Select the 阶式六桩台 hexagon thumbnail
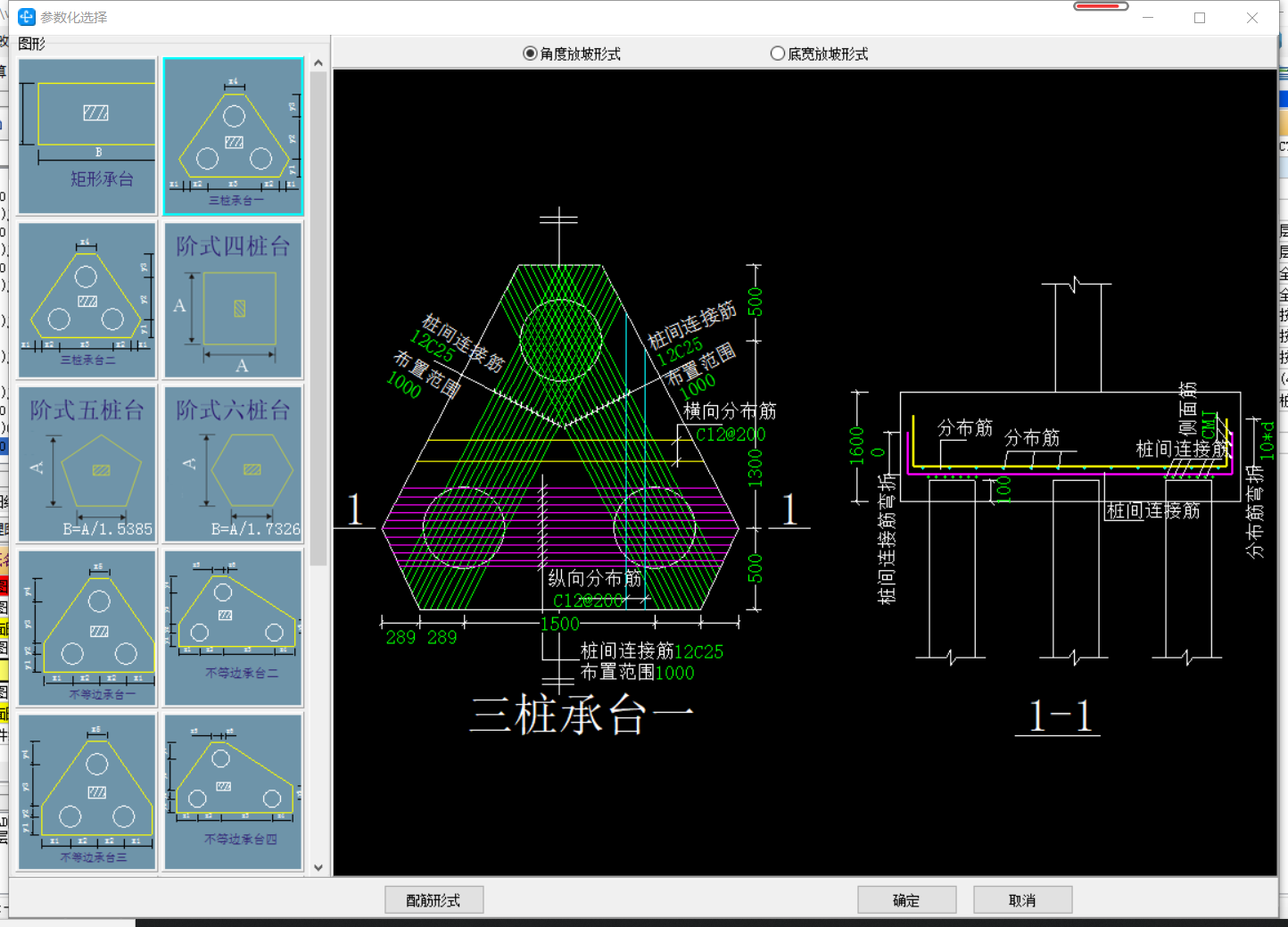Image resolution: width=1288 pixels, height=927 pixels. (234, 464)
